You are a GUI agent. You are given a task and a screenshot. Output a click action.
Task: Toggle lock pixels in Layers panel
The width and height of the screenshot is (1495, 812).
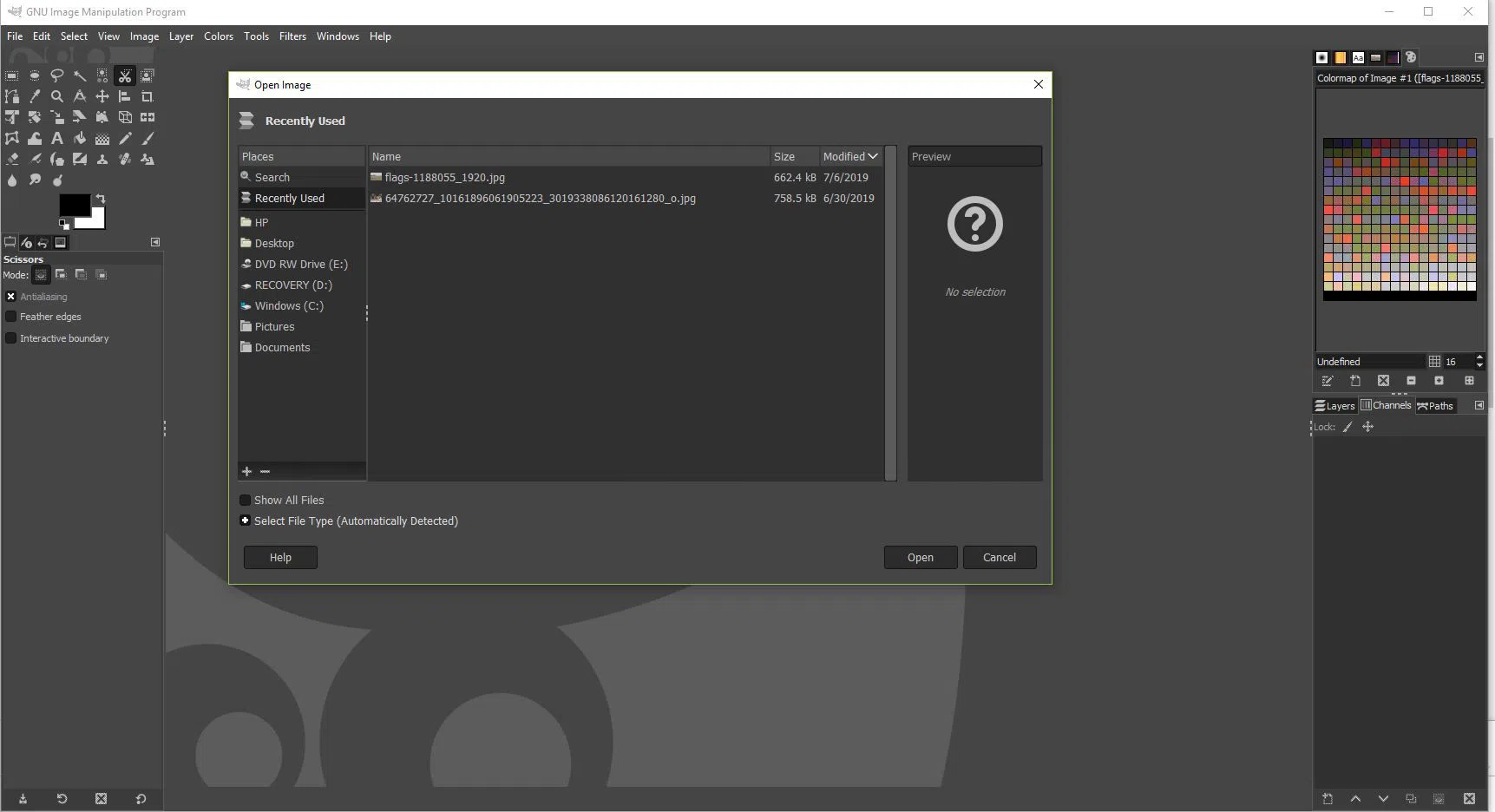click(1347, 427)
